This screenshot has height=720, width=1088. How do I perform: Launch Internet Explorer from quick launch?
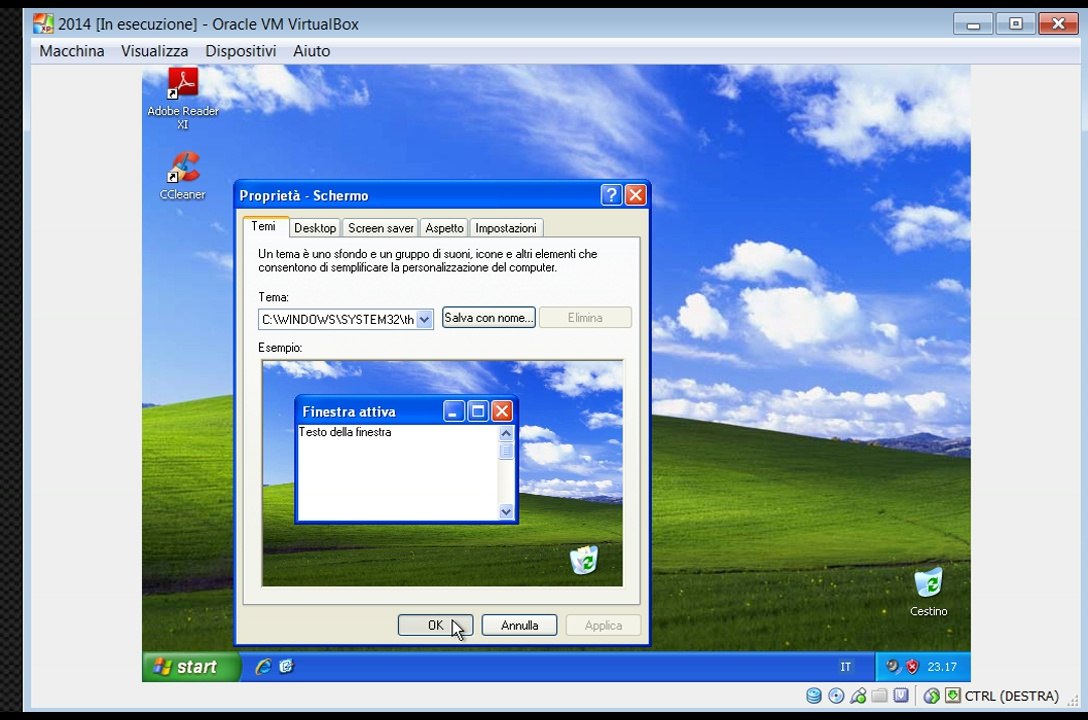coord(263,667)
